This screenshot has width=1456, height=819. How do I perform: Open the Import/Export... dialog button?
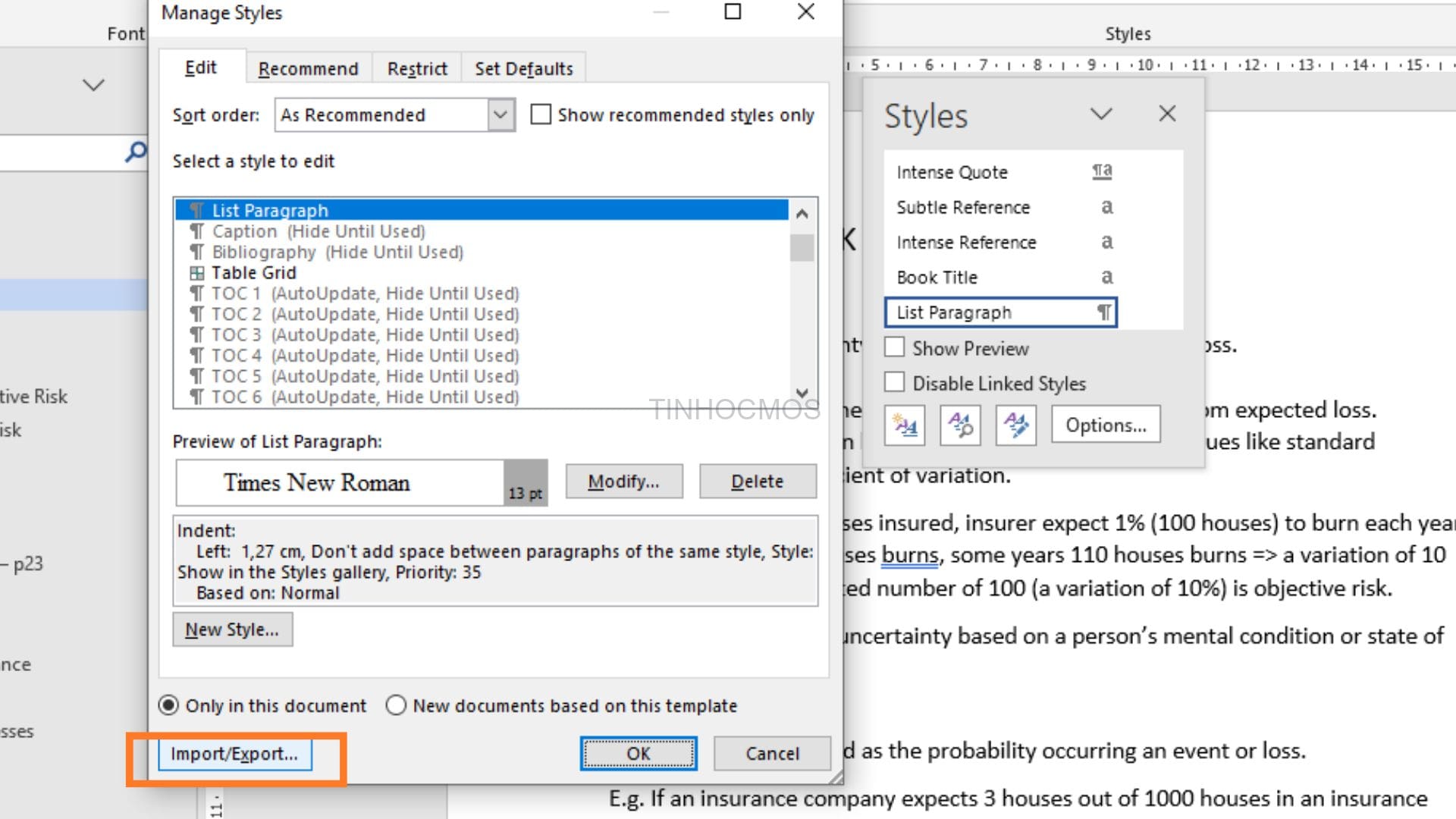tap(234, 754)
